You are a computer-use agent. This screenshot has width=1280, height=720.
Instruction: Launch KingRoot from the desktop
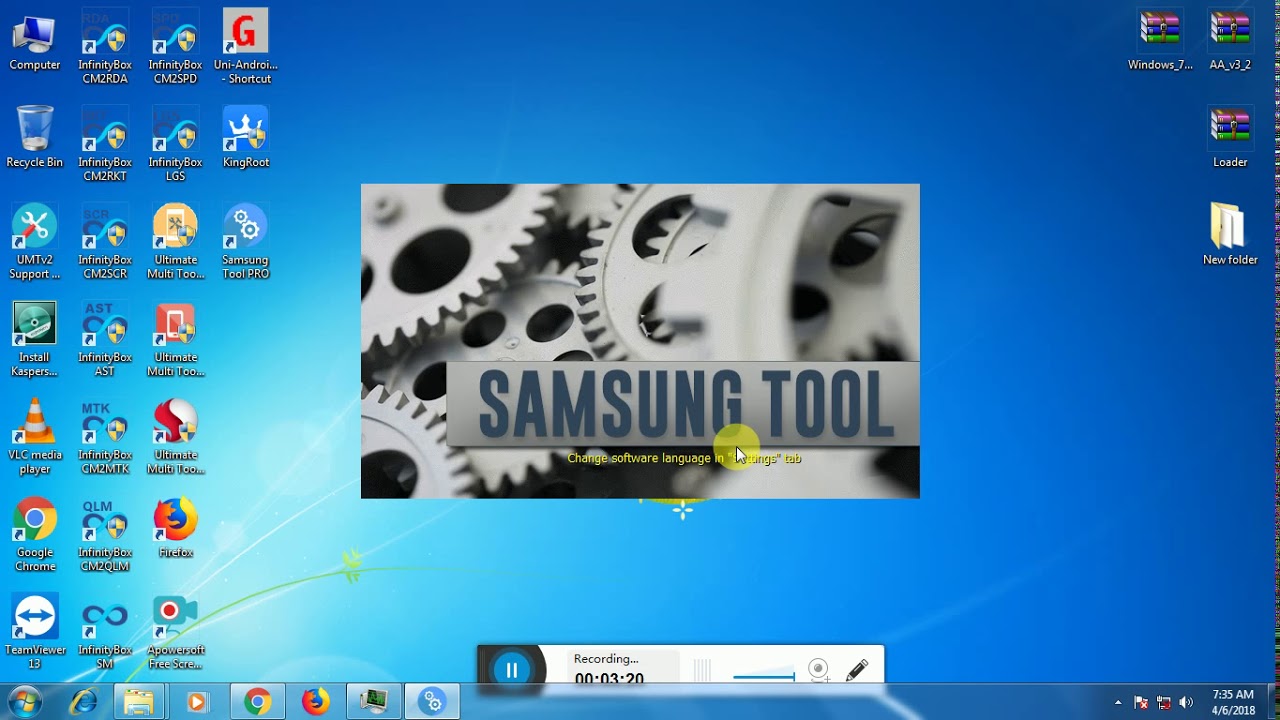coord(245,138)
